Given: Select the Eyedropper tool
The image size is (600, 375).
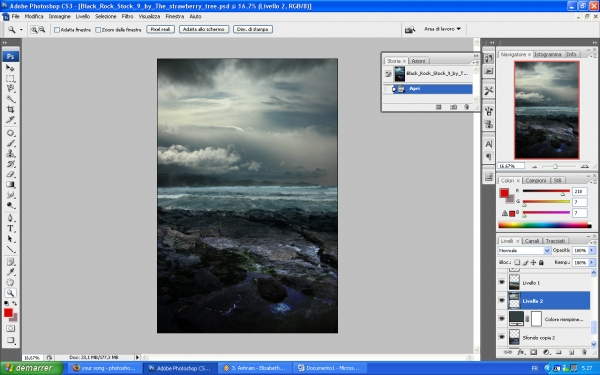Looking at the screenshot, I should click(10, 272).
